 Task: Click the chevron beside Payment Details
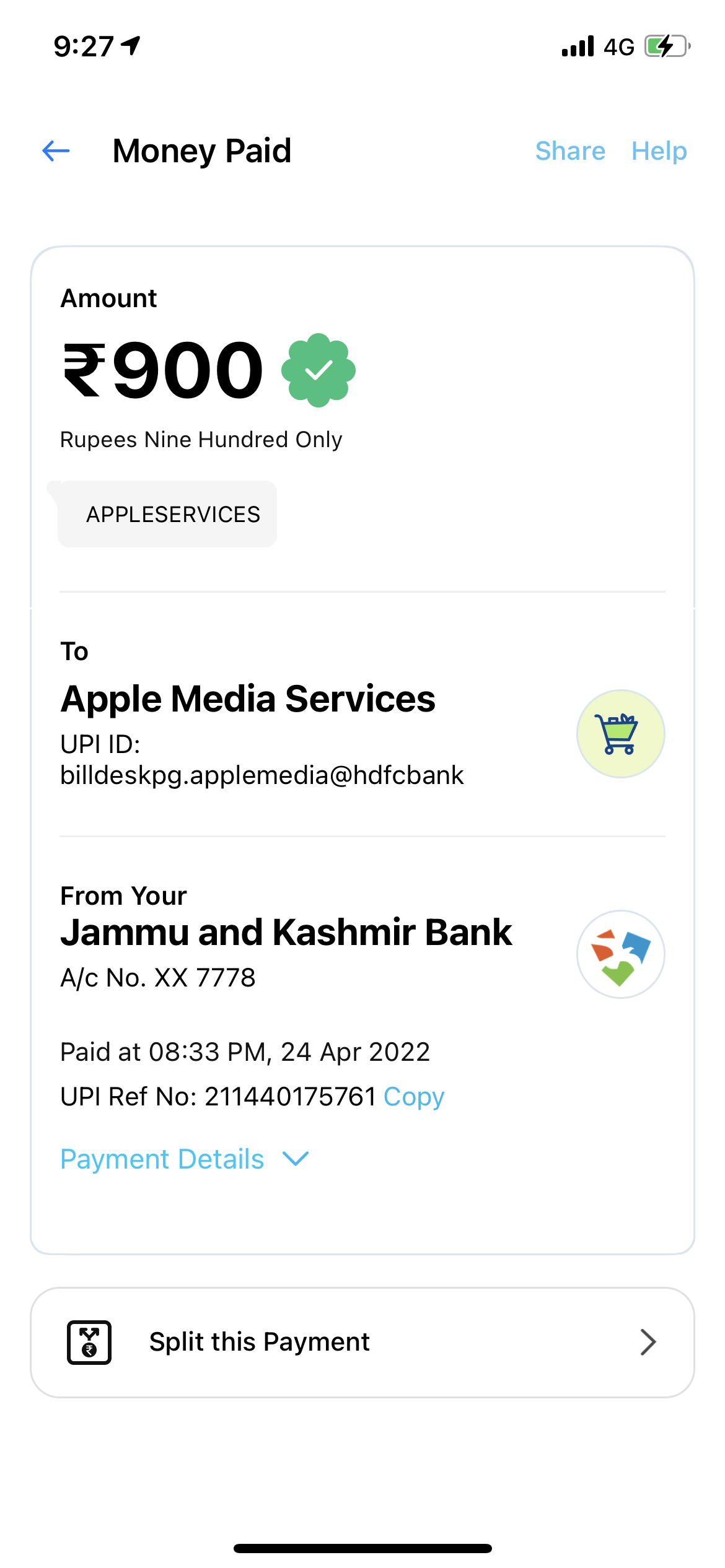coord(296,1159)
